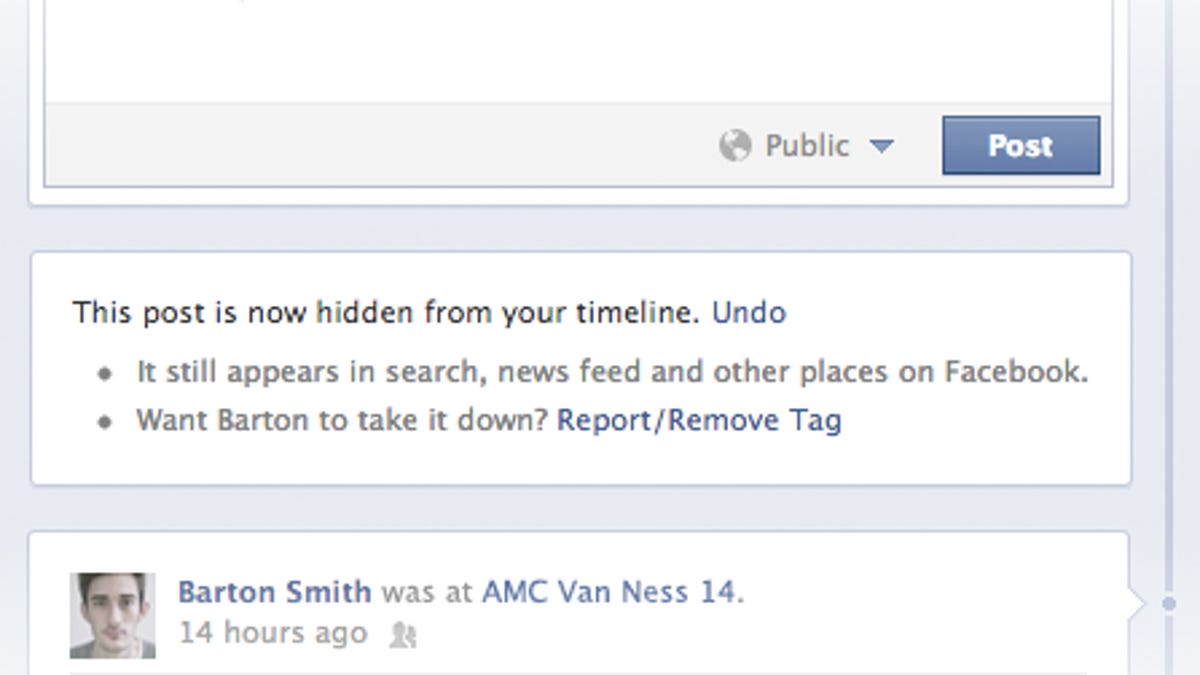Image resolution: width=1200 pixels, height=675 pixels.
Task: Focus the status composer text area
Action: (578, 50)
